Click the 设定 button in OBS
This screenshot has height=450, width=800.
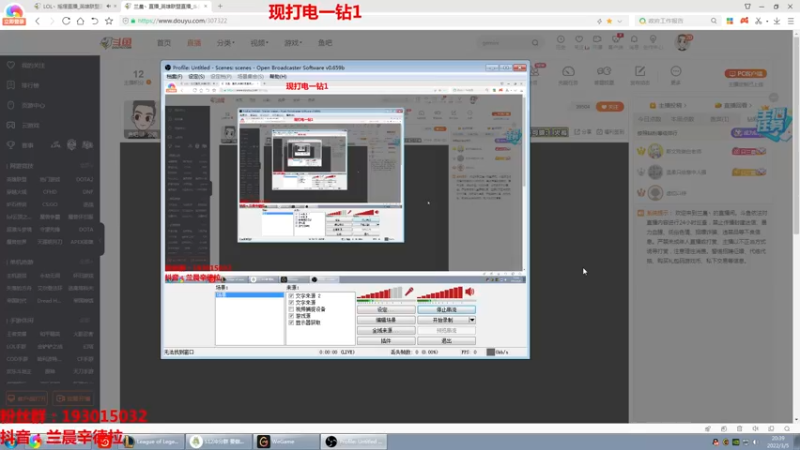[386, 310]
